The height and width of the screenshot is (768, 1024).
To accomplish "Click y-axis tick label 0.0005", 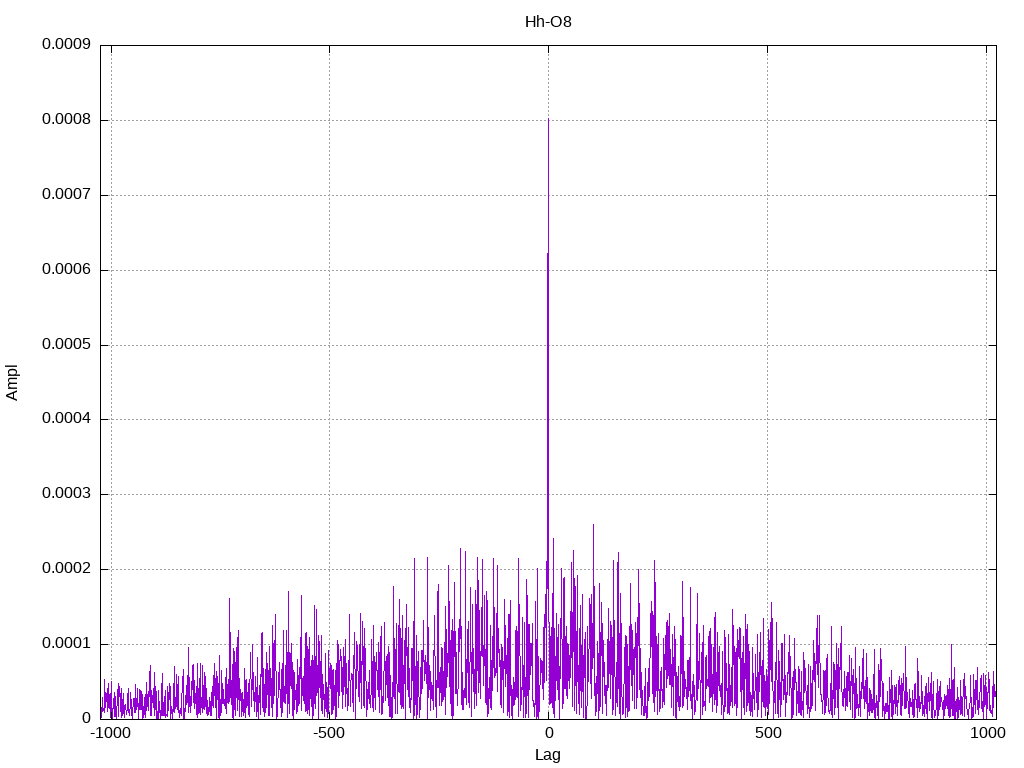I will tap(67, 344).
